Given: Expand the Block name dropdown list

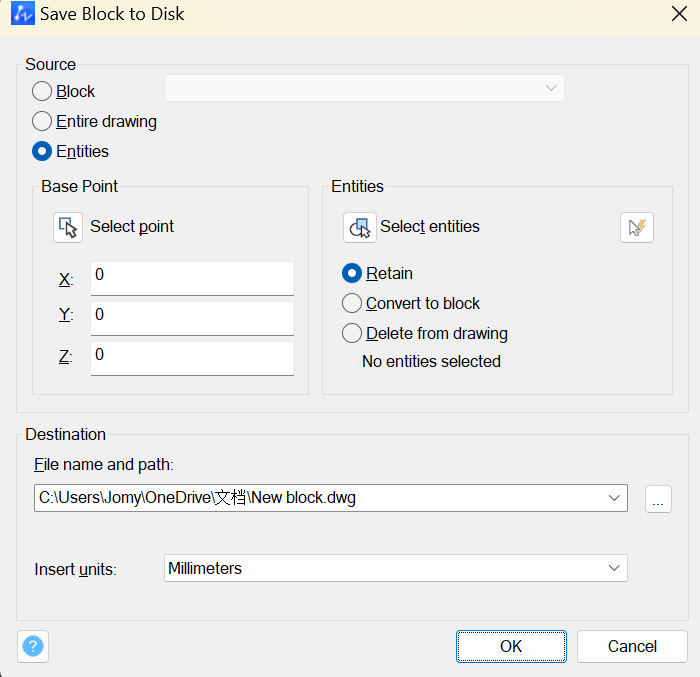Looking at the screenshot, I should pos(364,88).
